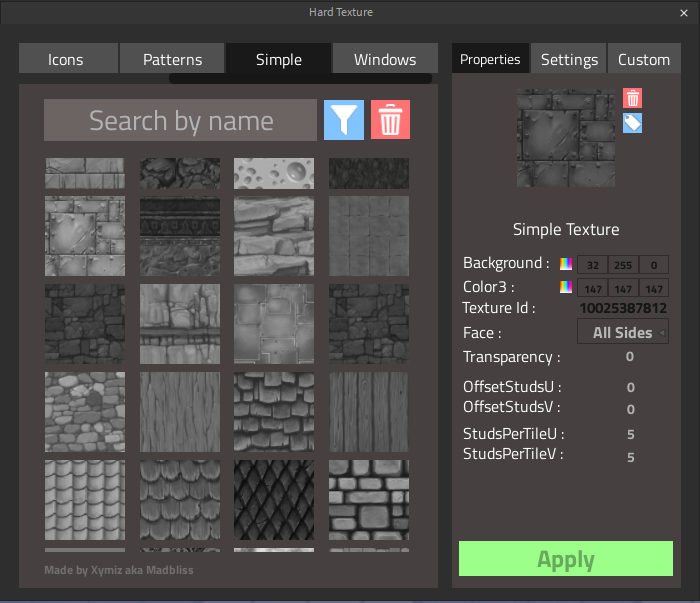700x603 pixels.
Task: Pick the roof tile texture thumbnail
Action: coord(85,500)
